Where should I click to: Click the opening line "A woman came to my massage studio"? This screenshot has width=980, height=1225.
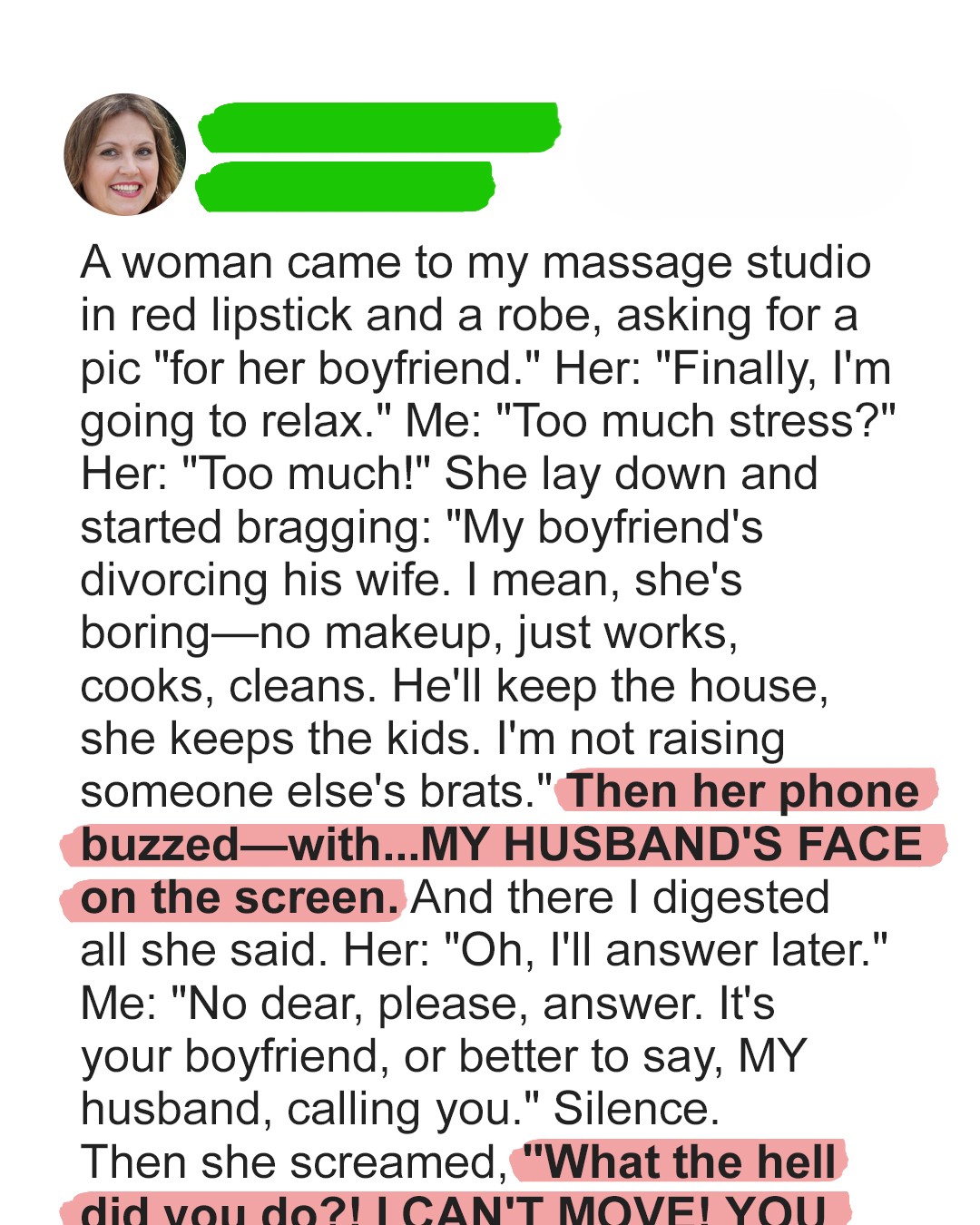(x=475, y=263)
